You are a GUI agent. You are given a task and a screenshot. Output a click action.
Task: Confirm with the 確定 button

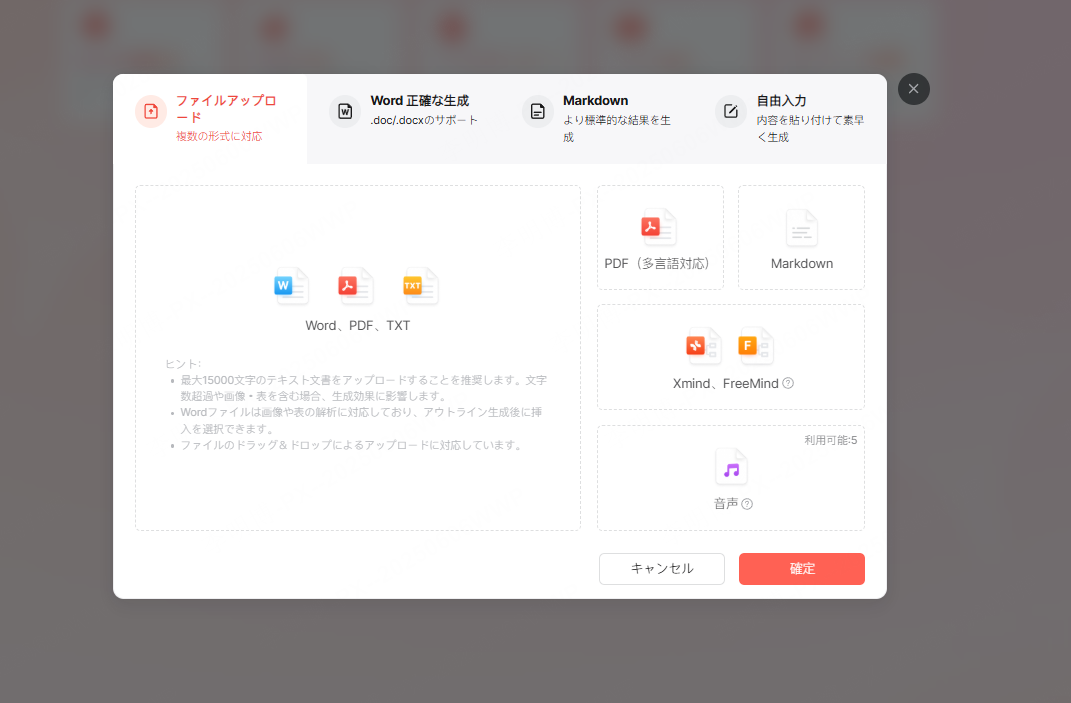pos(801,568)
